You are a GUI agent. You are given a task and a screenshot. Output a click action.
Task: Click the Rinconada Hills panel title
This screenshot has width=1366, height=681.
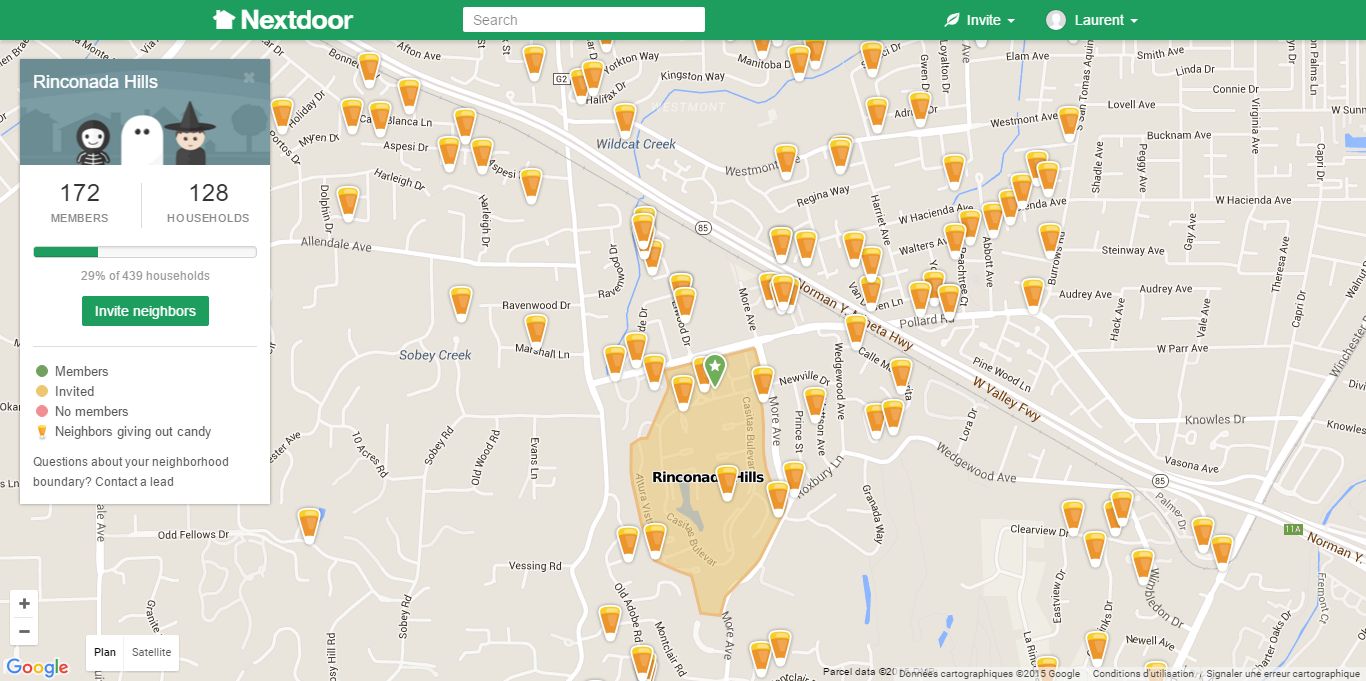95,82
